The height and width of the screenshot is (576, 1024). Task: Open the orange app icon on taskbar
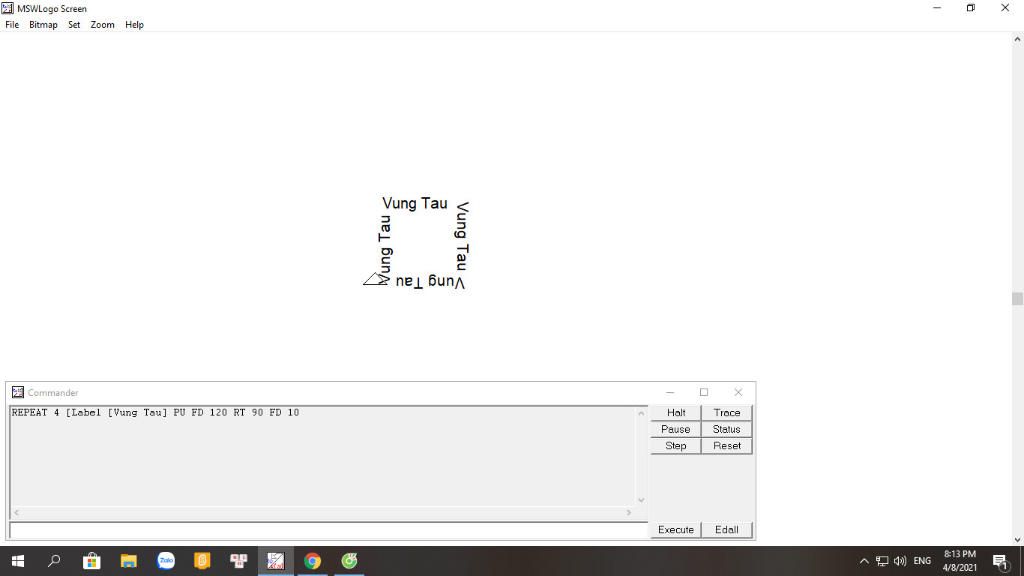coord(202,561)
